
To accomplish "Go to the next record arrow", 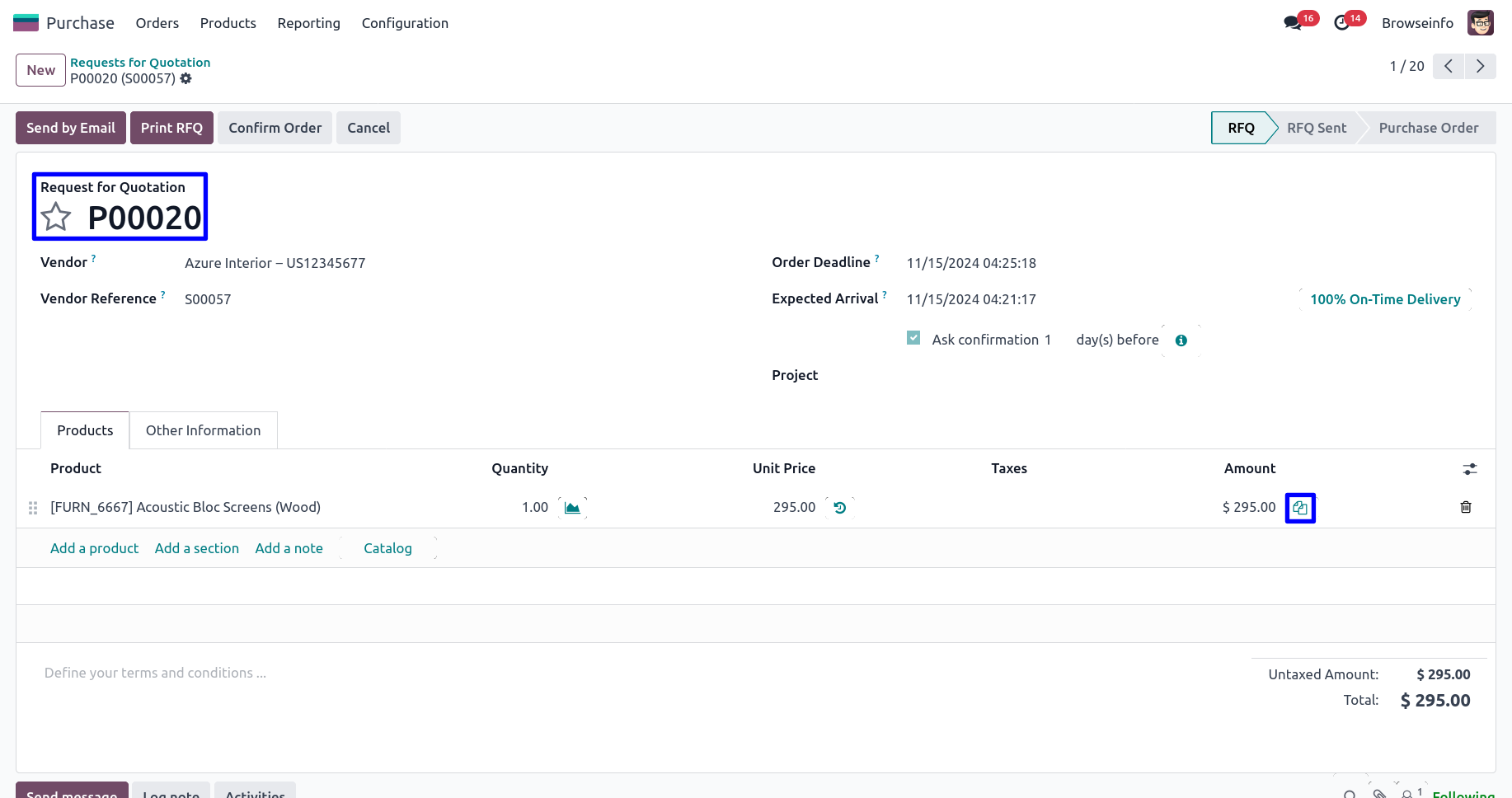I will (x=1481, y=66).
